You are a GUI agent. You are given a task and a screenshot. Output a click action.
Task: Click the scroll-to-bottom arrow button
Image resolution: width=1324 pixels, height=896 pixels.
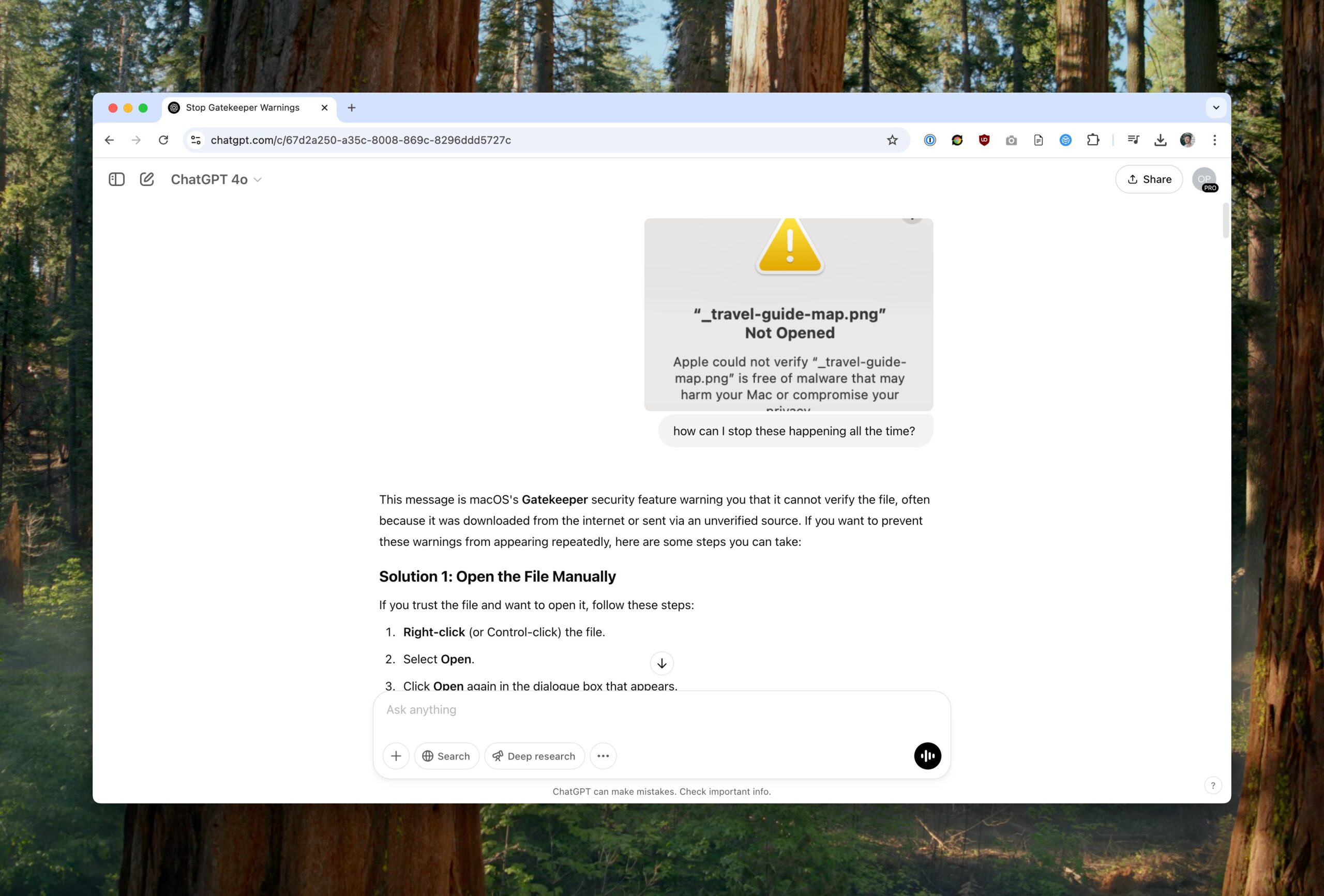tap(661, 663)
